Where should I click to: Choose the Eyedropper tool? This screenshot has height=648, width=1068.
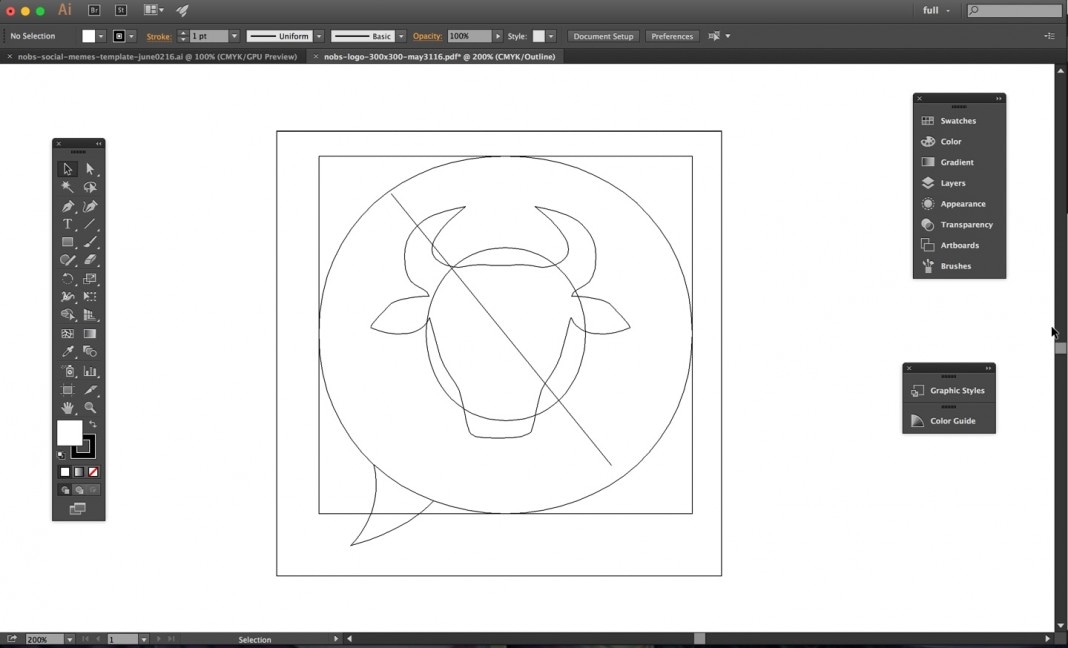tap(67, 352)
